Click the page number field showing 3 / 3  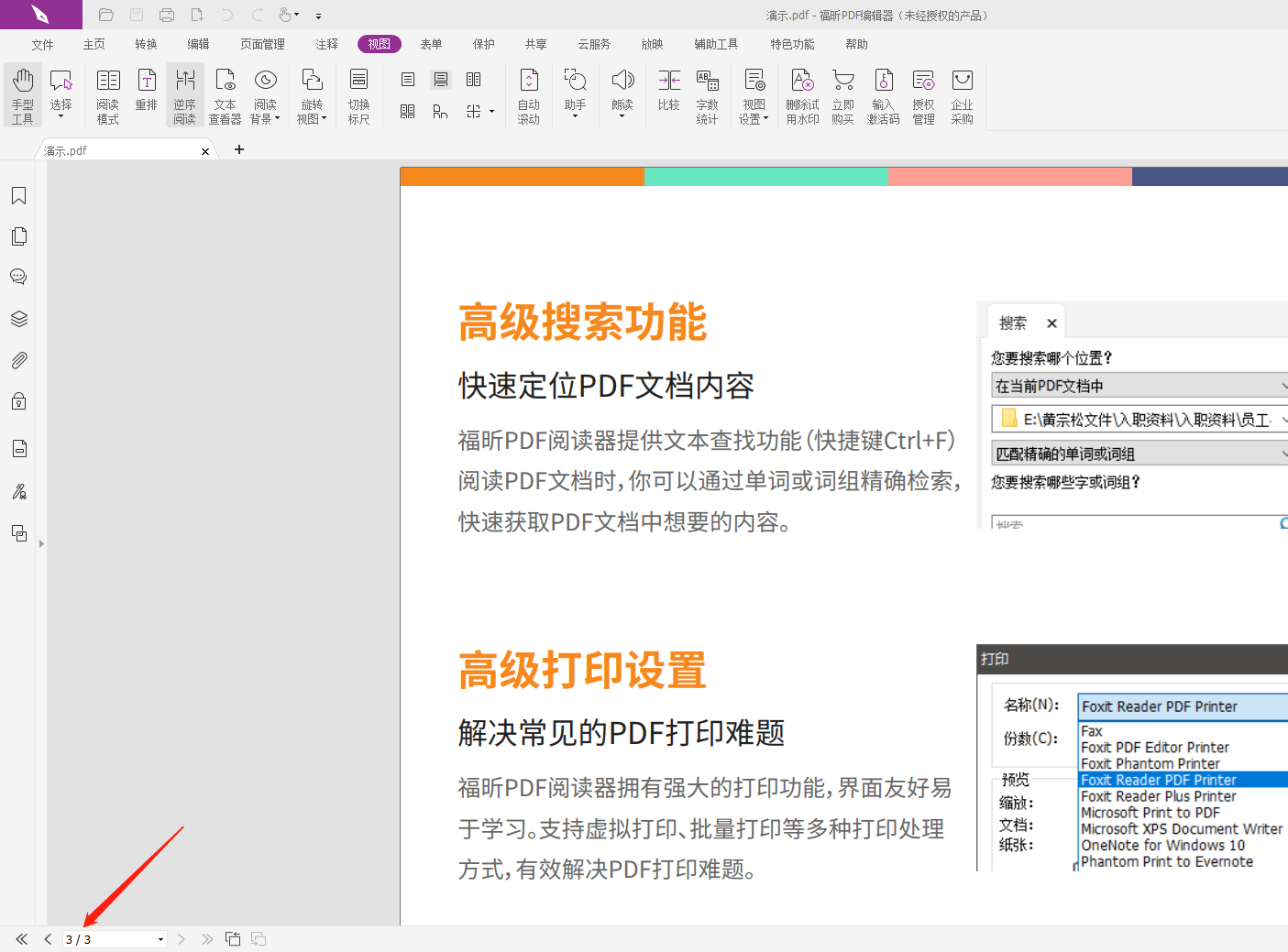tap(108, 939)
